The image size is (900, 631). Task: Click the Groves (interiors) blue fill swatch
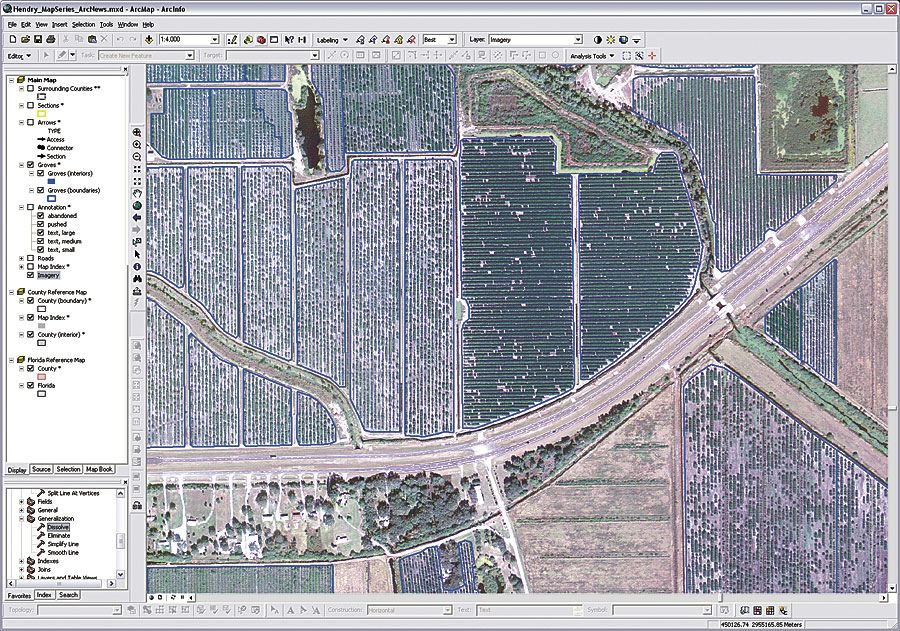(x=51, y=181)
